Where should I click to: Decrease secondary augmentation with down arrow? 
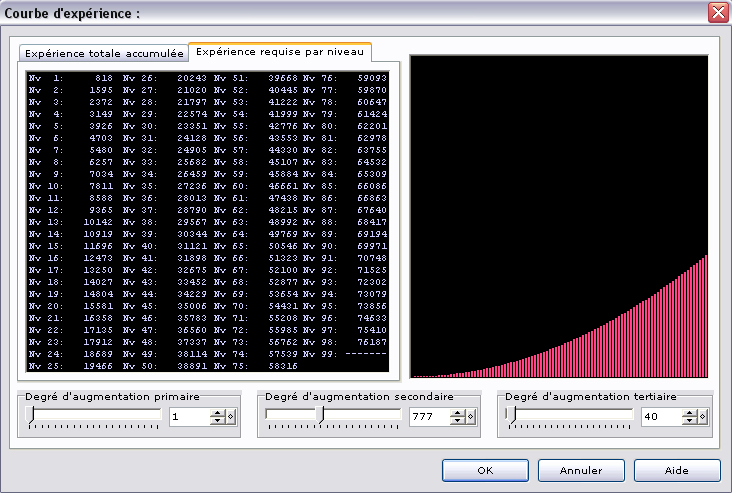tap(456, 422)
